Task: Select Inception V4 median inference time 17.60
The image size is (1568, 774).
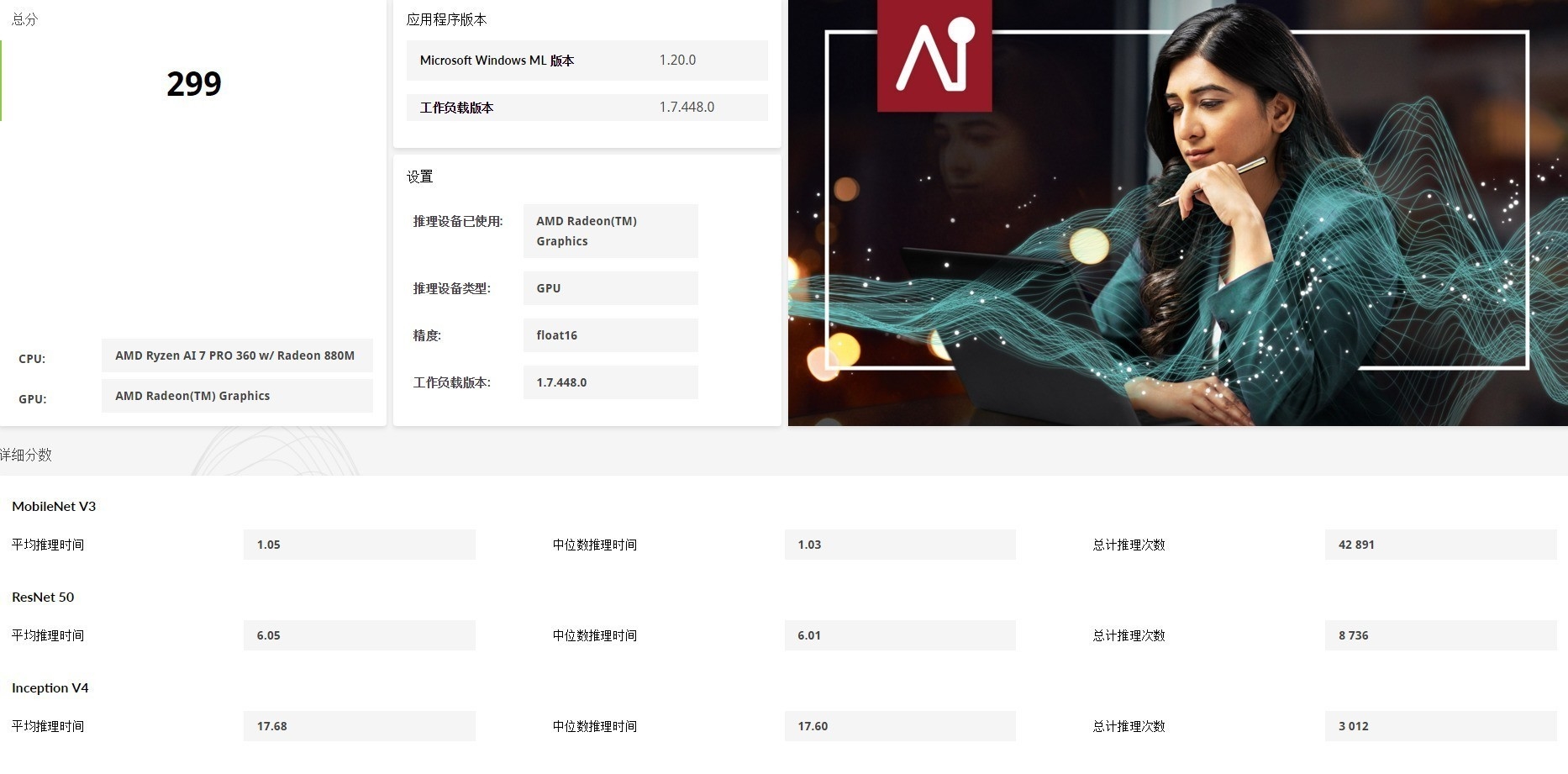Action: 899,726
